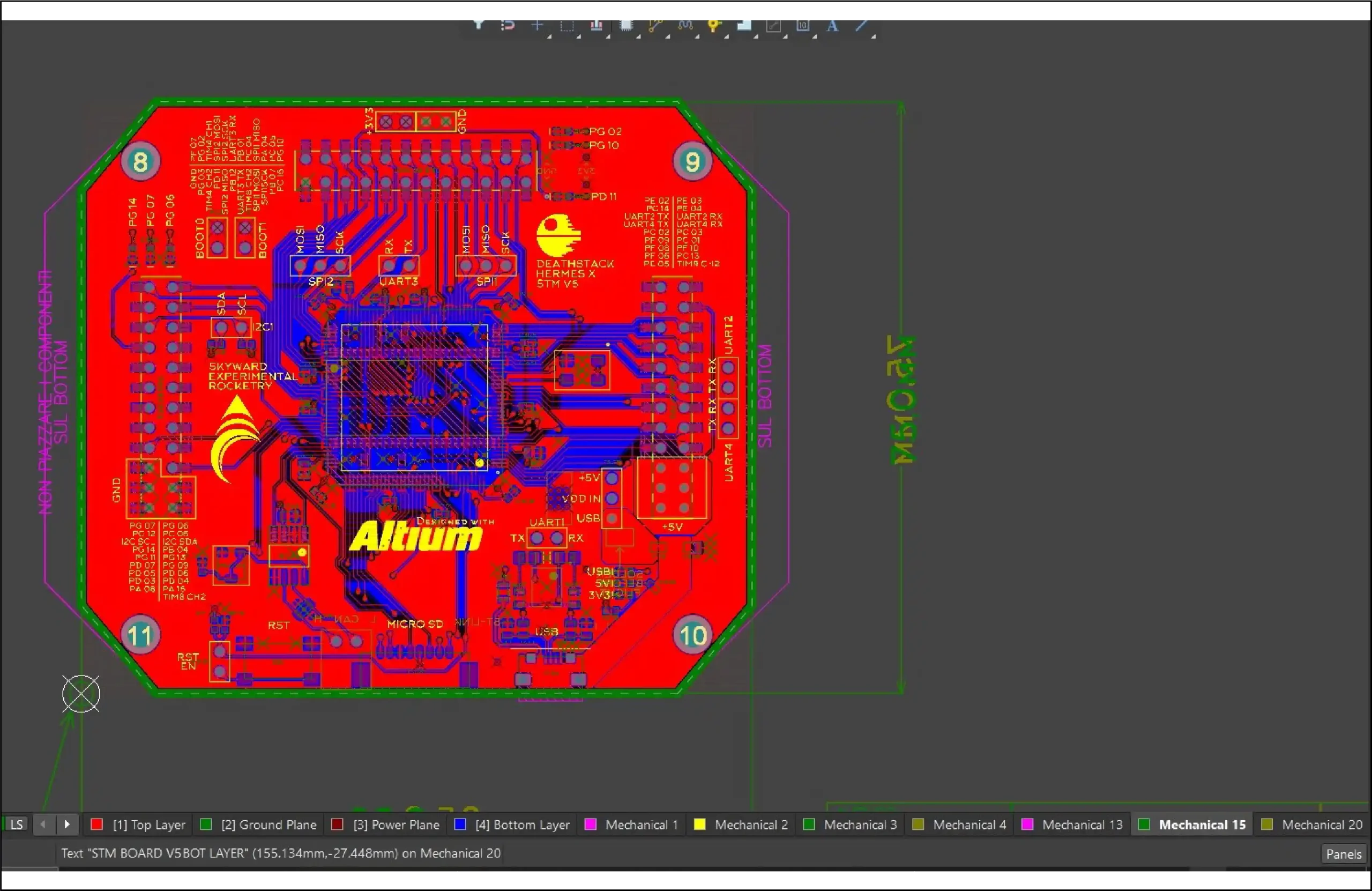Screen dimensions: 1372x891
Task: Click the 'UART3' header label
Action: (398, 281)
